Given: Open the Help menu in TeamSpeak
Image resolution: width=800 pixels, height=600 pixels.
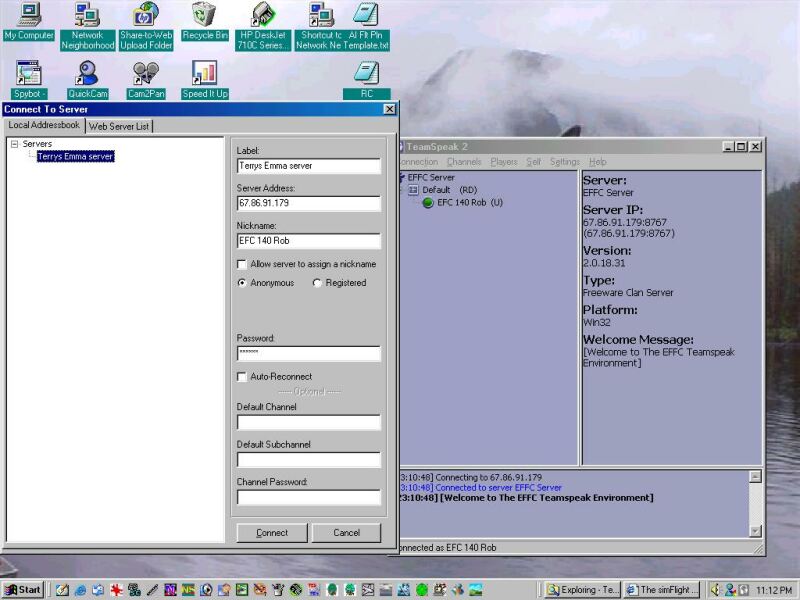Looking at the screenshot, I should [x=597, y=162].
